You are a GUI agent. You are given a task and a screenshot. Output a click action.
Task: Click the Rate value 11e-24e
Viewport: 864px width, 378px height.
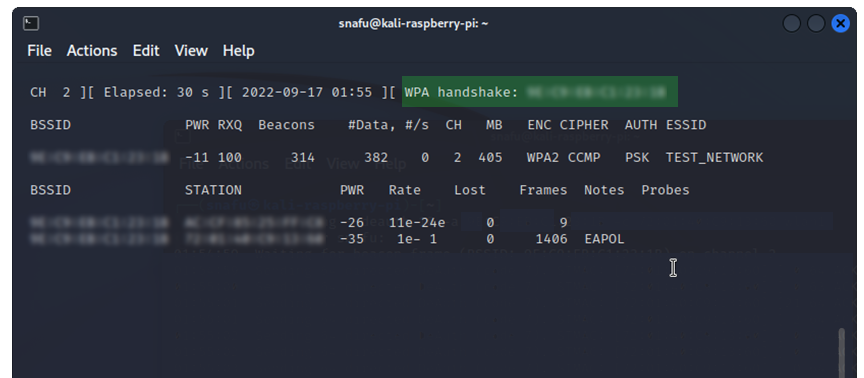pyautogui.click(x=417, y=223)
